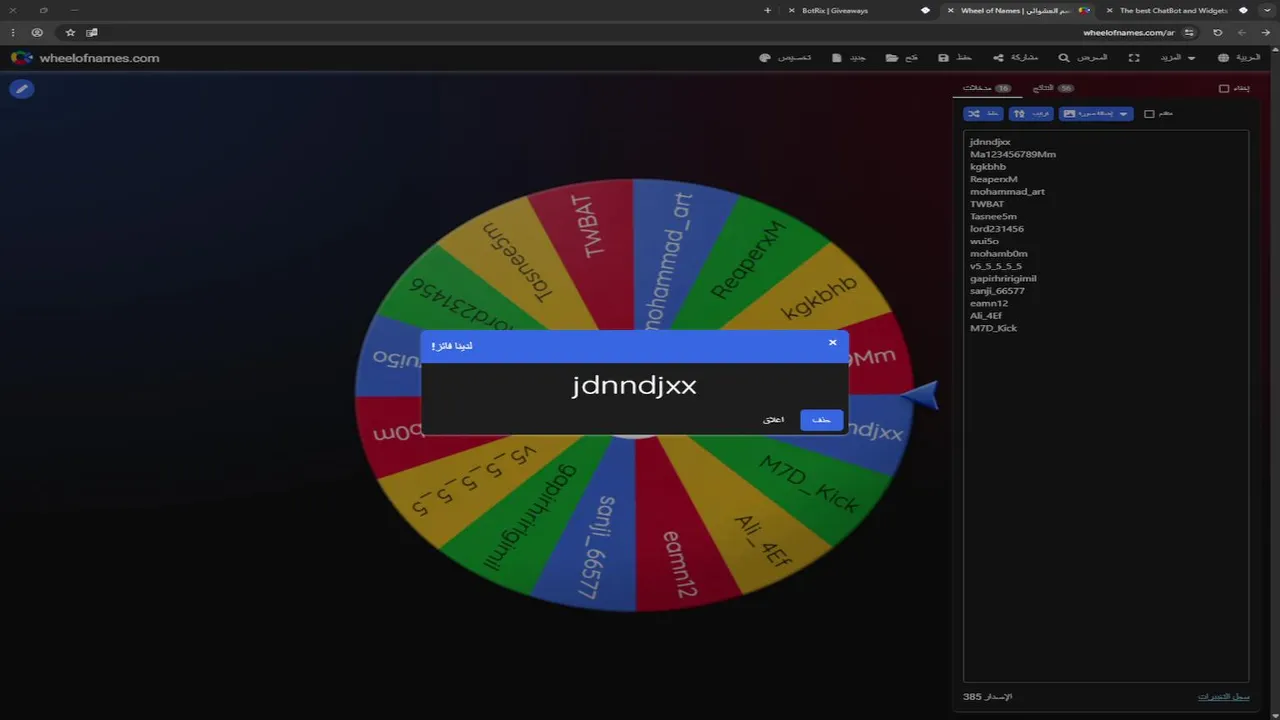
Task: Click the blue pencil edit button
Action: click(x=21, y=89)
